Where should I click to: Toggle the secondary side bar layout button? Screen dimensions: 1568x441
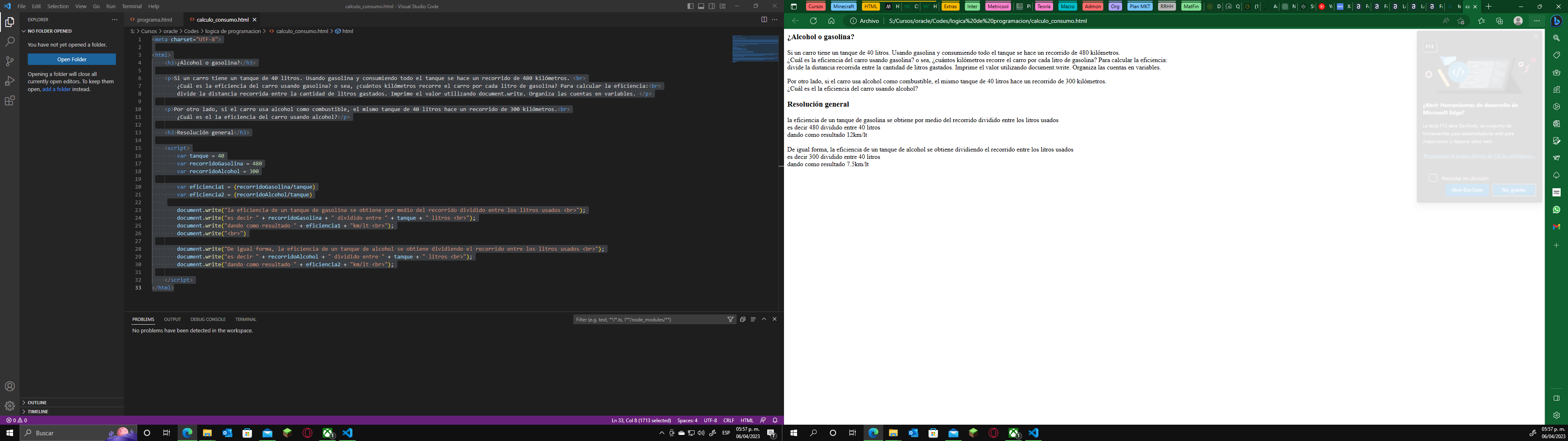(x=712, y=6)
